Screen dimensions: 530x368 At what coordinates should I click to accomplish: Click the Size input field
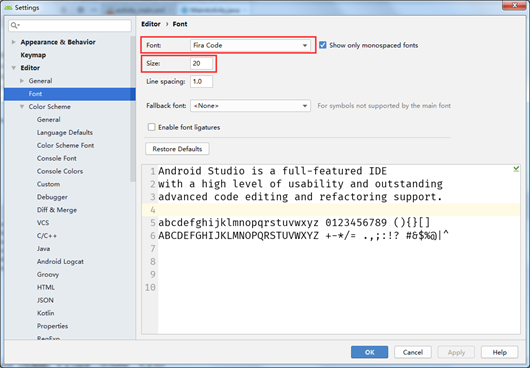(x=201, y=63)
